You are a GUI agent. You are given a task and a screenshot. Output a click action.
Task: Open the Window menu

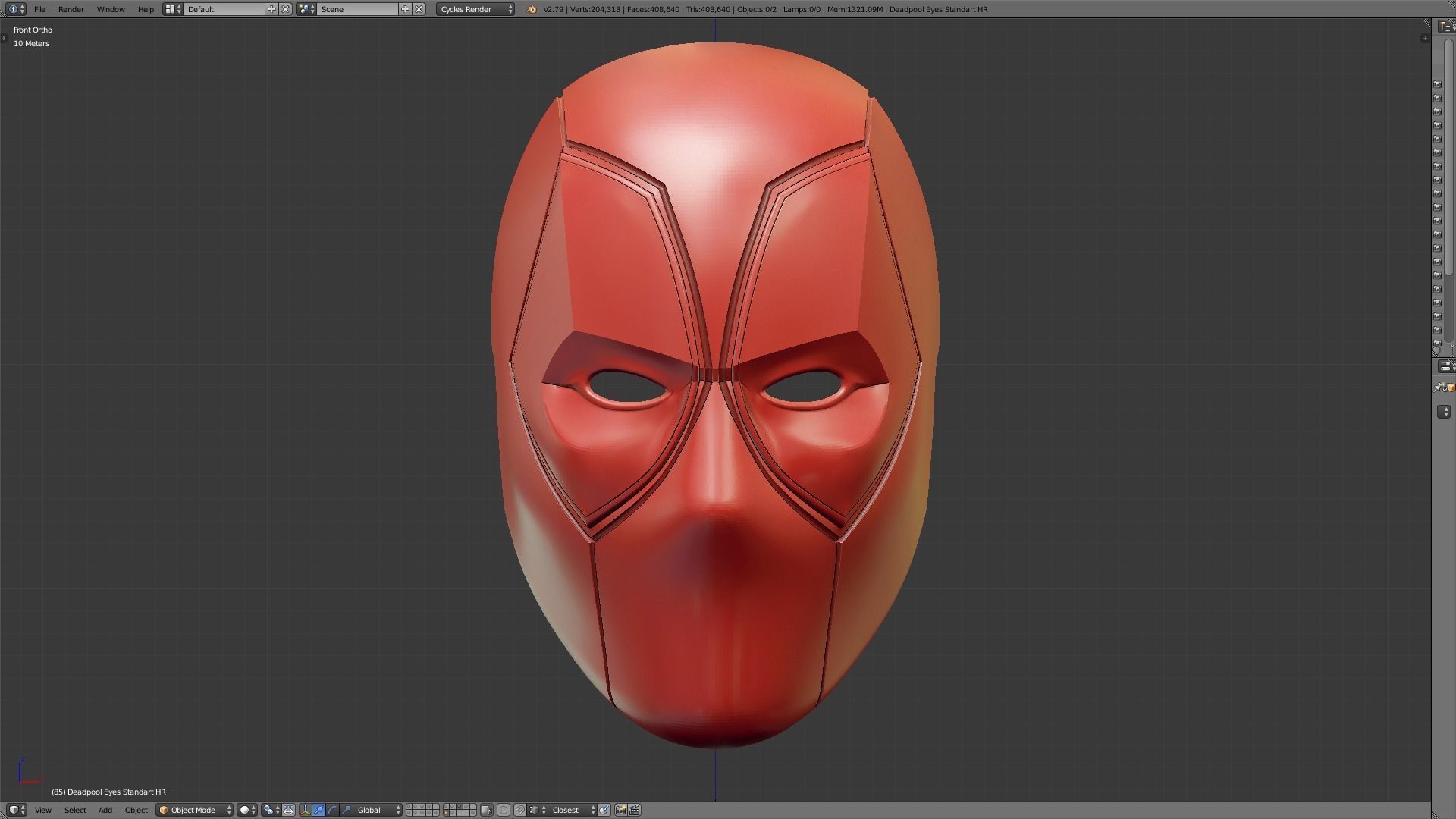[111, 9]
